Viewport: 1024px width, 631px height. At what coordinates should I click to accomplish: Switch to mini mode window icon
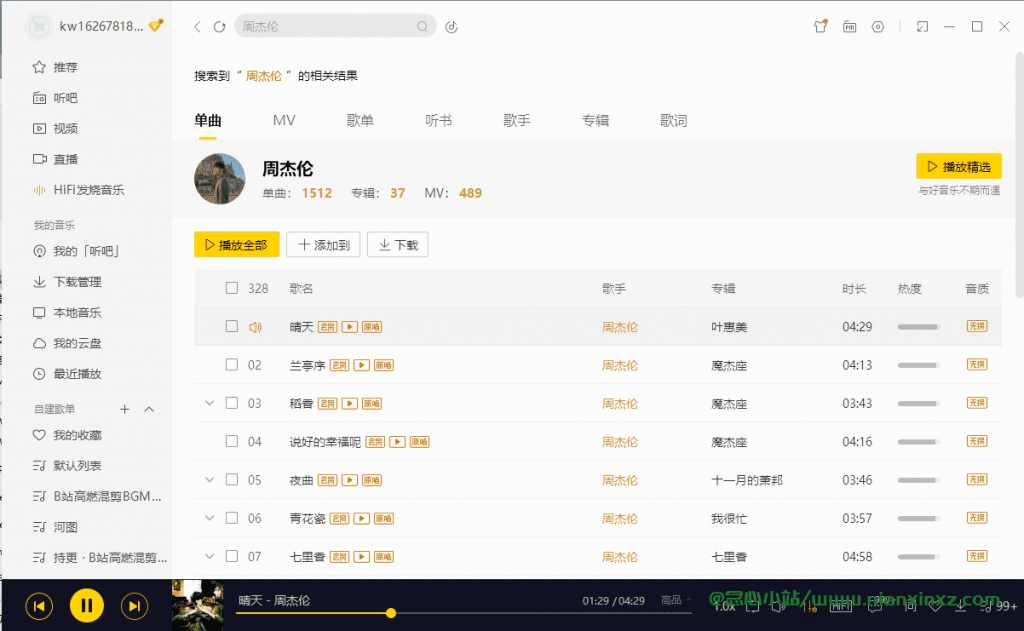pyautogui.click(x=922, y=27)
